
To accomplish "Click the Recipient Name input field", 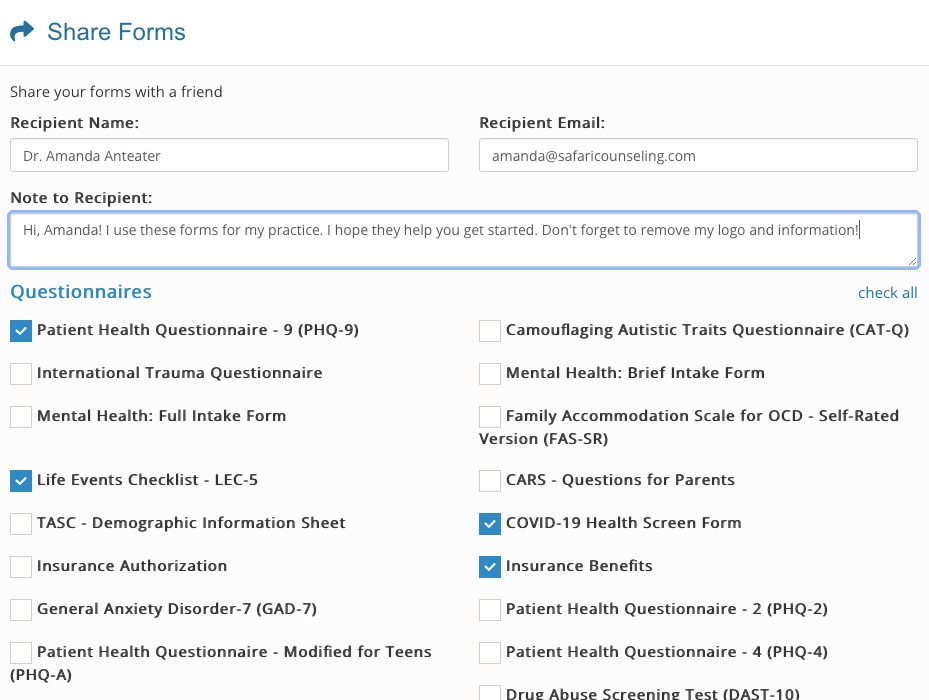I will tap(229, 155).
